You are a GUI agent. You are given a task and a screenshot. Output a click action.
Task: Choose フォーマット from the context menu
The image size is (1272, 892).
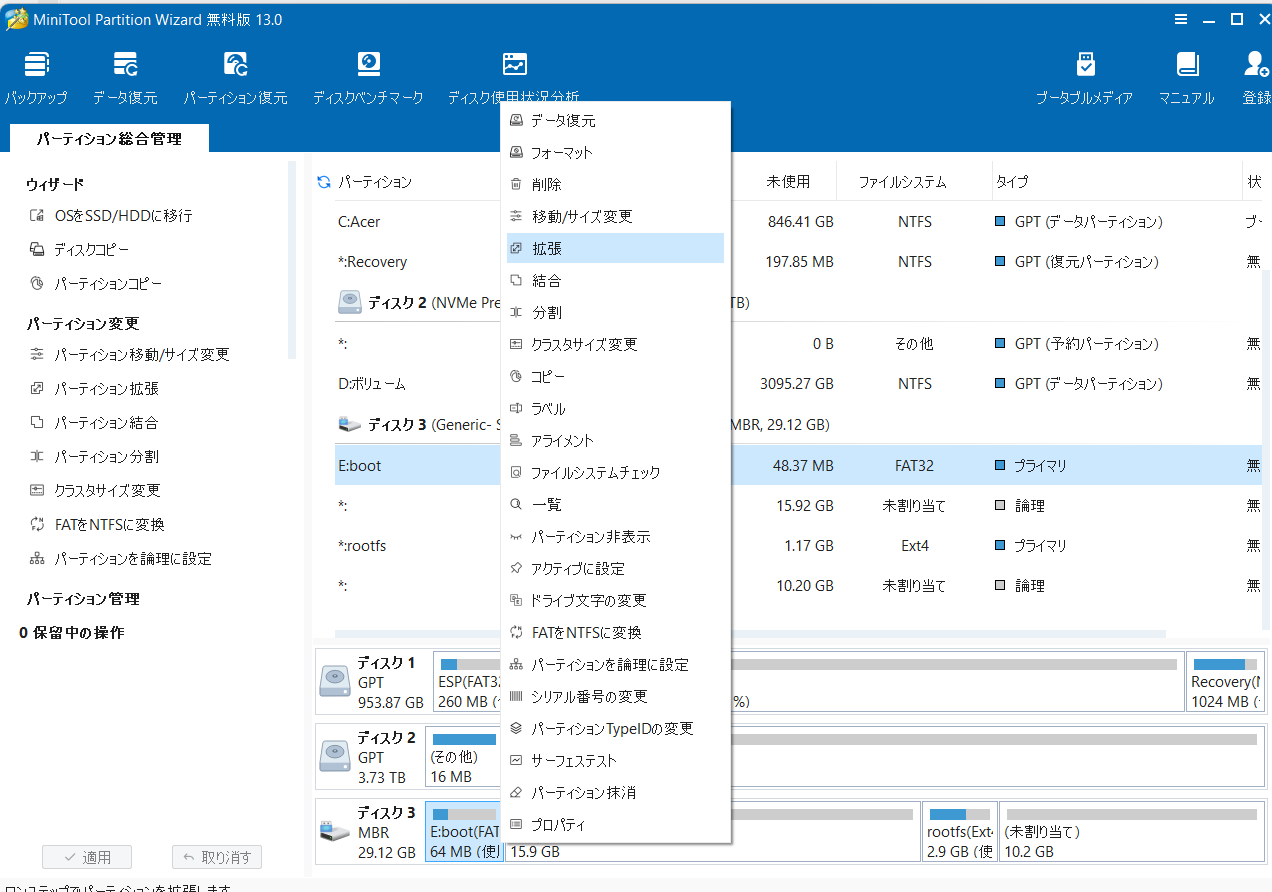[561, 153]
